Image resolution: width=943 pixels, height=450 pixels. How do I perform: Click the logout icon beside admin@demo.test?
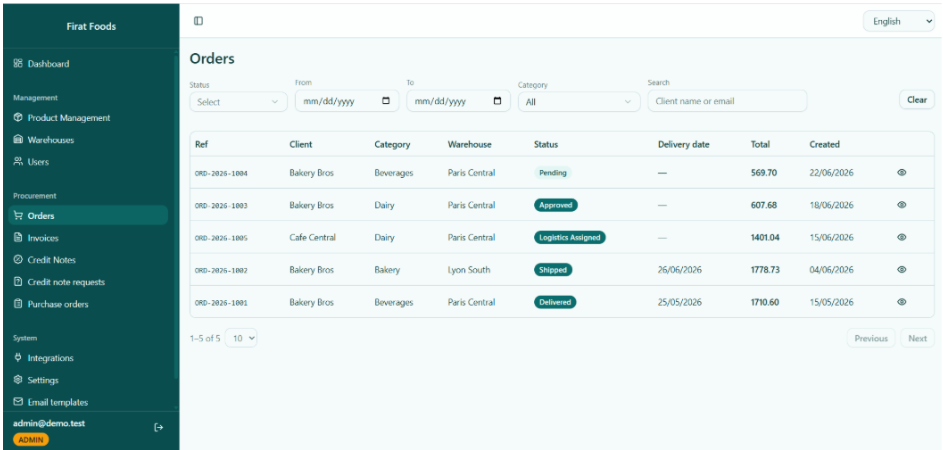159,427
